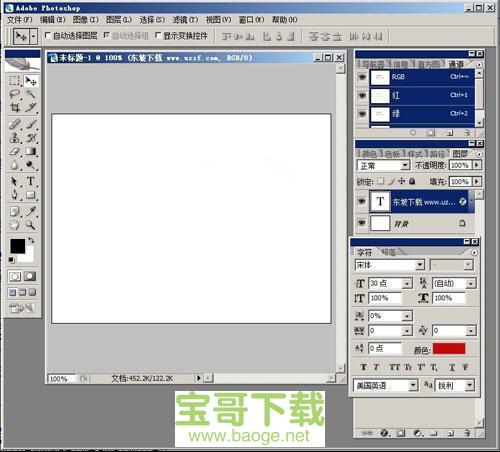Select the Zoom tool
The image size is (500, 452).
[x=31, y=225]
